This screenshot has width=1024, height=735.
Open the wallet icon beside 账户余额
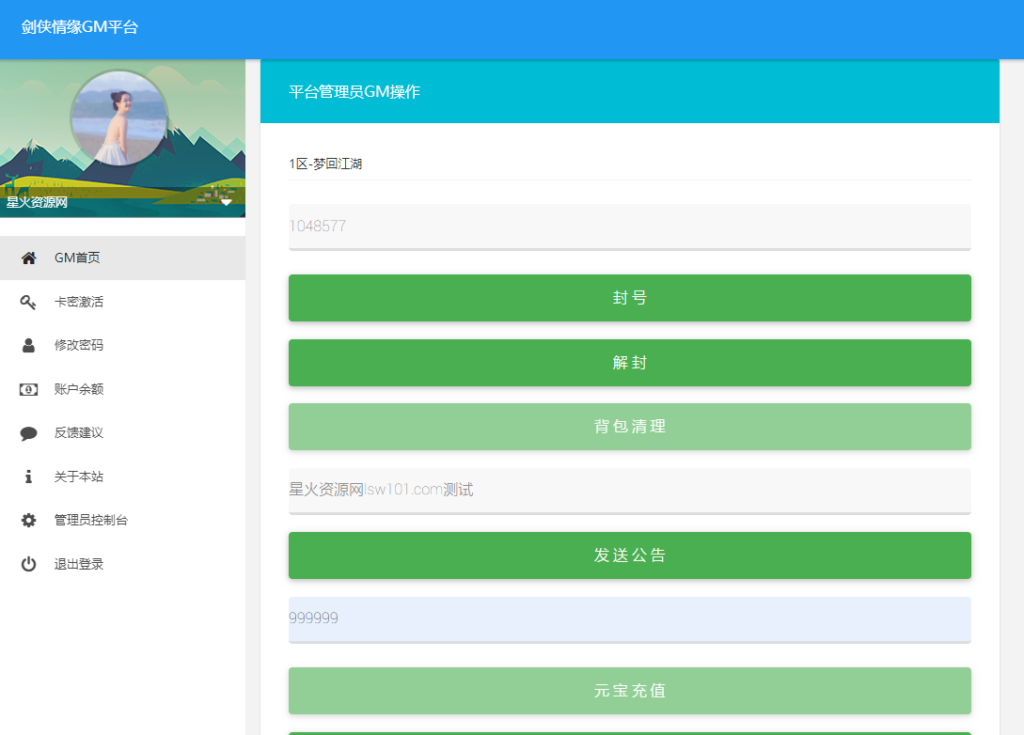[27, 389]
